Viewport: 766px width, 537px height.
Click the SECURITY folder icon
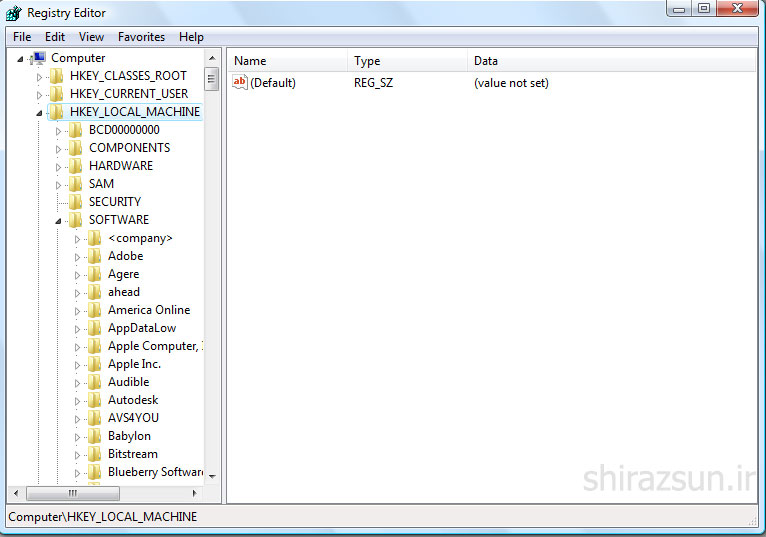pyautogui.click(x=76, y=202)
